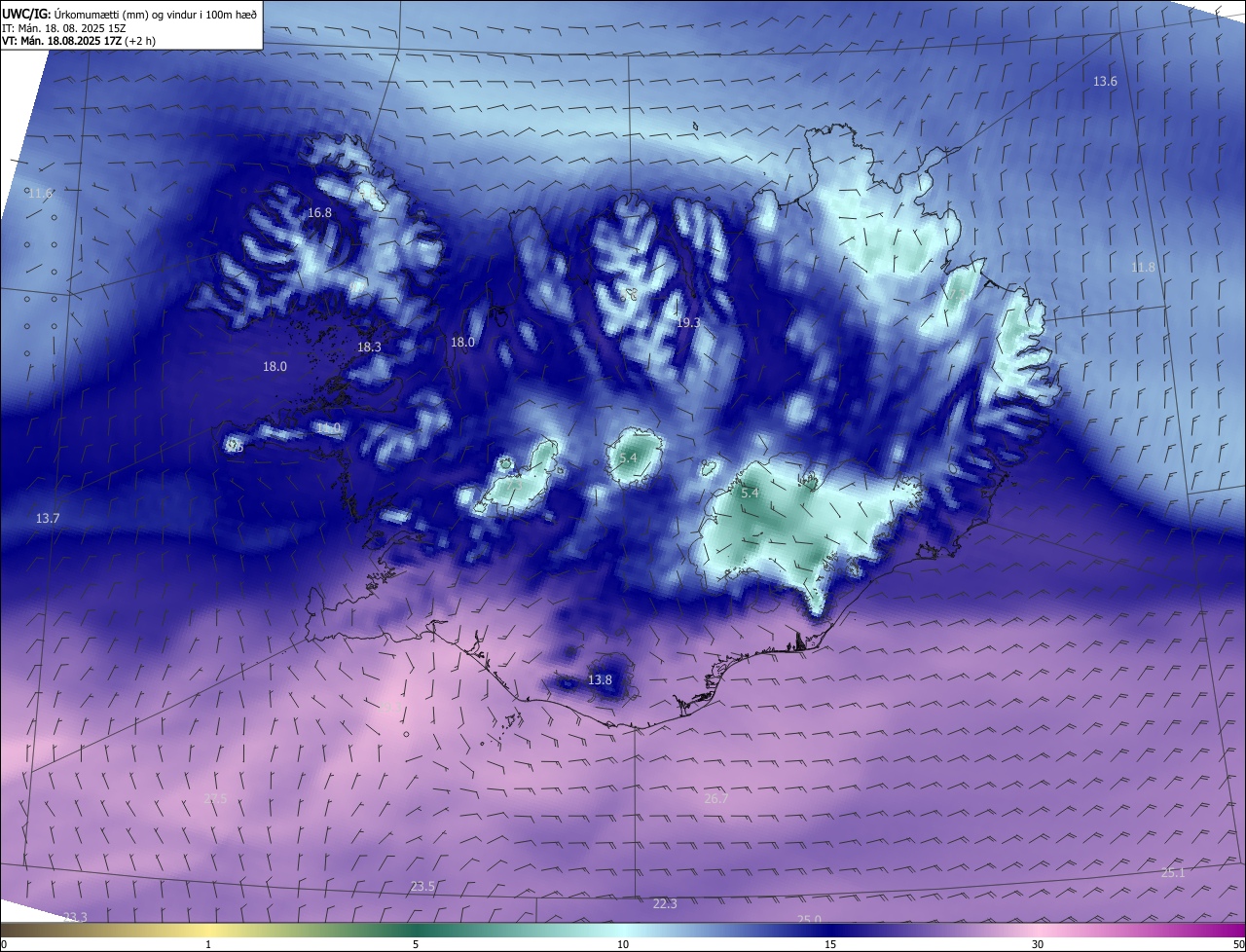Click the 1 tick label on the color scale

[x=208, y=944]
